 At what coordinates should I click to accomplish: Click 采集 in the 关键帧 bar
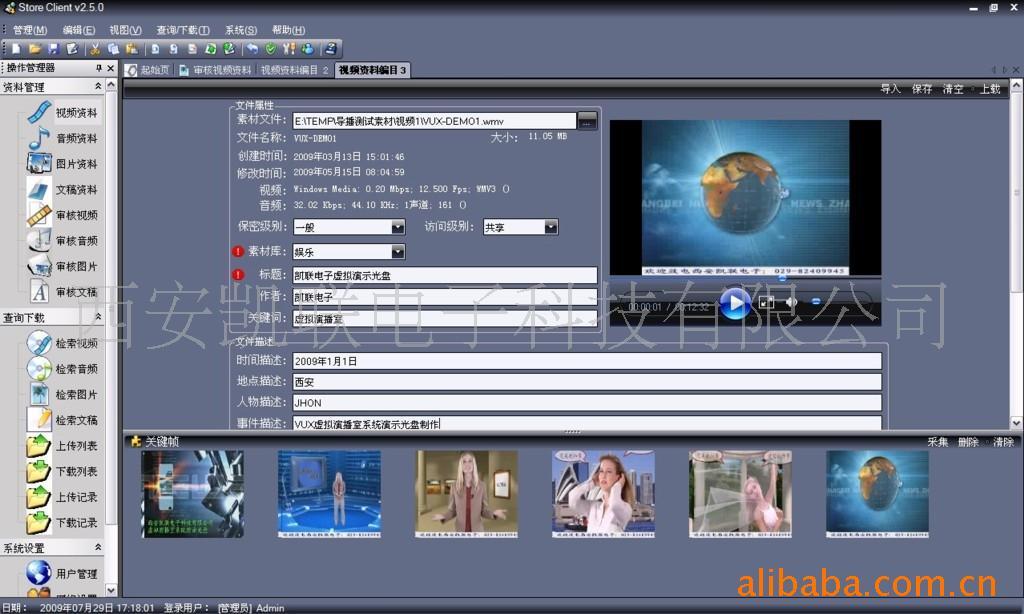[938, 442]
